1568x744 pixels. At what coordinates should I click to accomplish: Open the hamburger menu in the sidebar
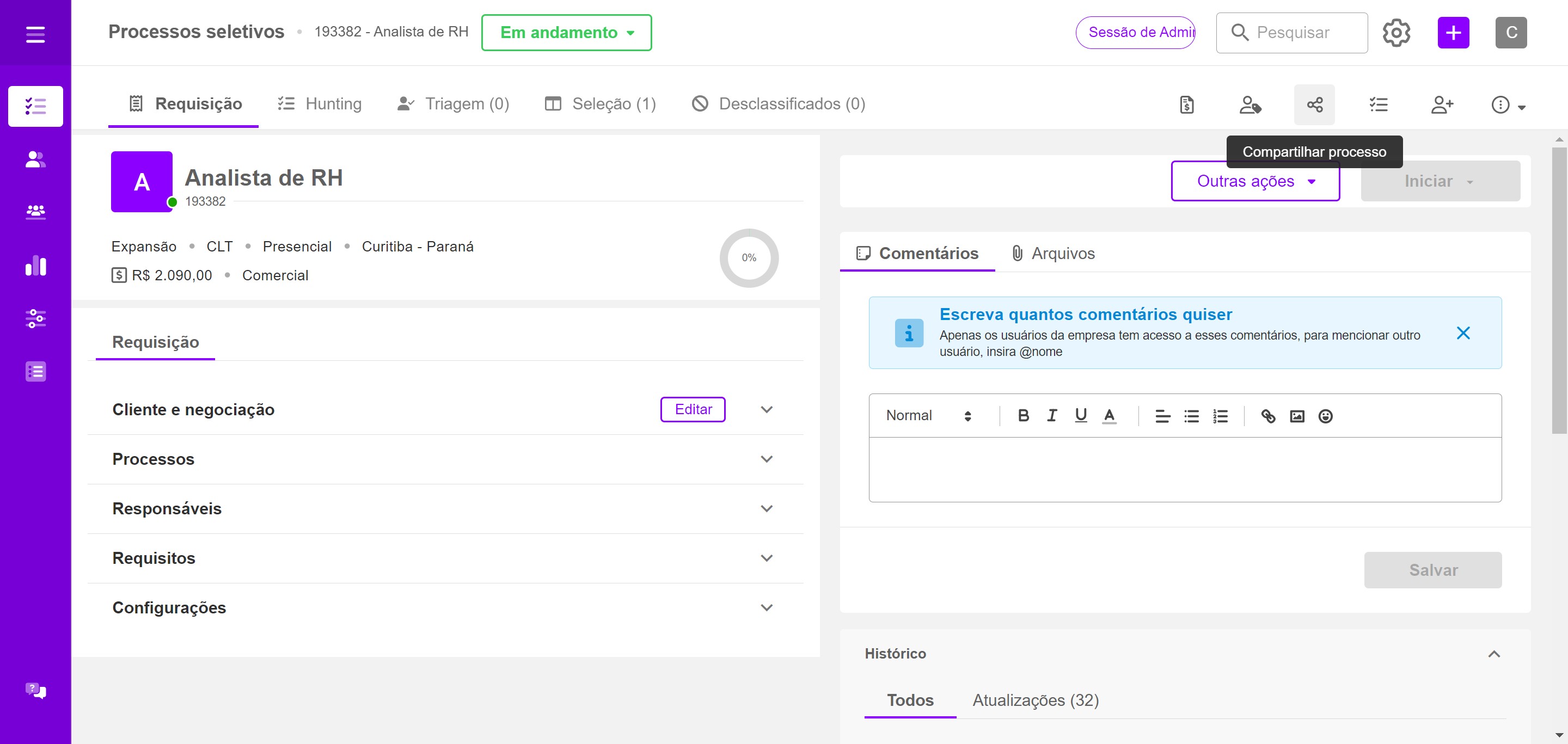click(x=35, y=34)
